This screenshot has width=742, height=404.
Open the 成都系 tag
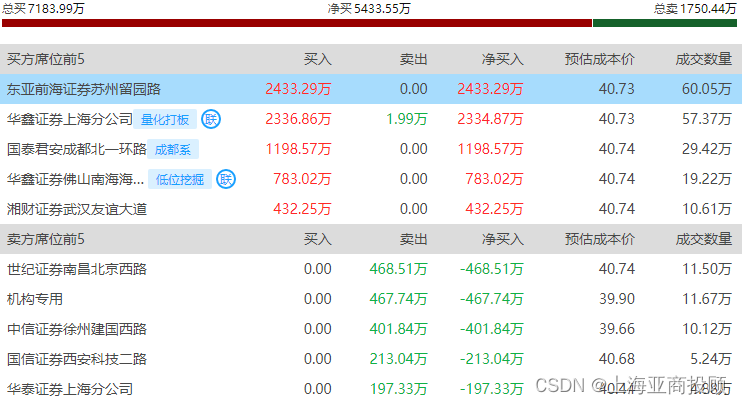pyautogui.click(x=173, y=149)
